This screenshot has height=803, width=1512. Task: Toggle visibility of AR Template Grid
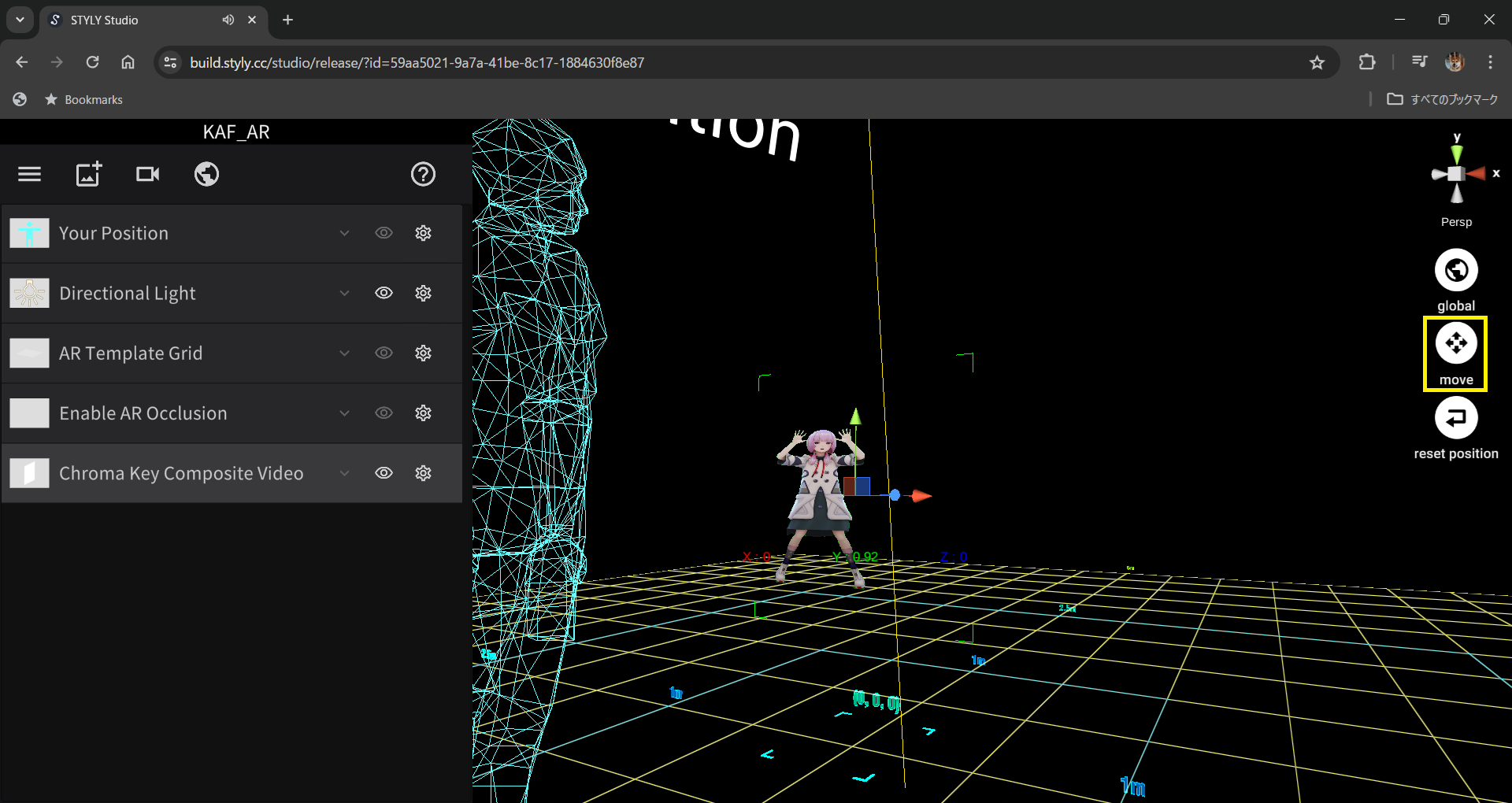pyautogui.click(x=384, y=353)
